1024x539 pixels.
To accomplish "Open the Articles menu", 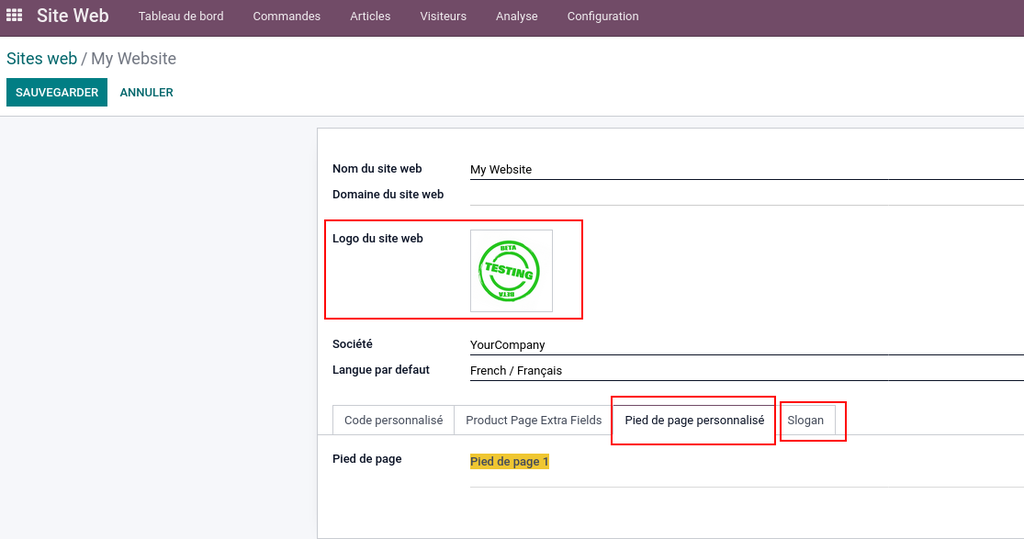I will coord(370,16).
